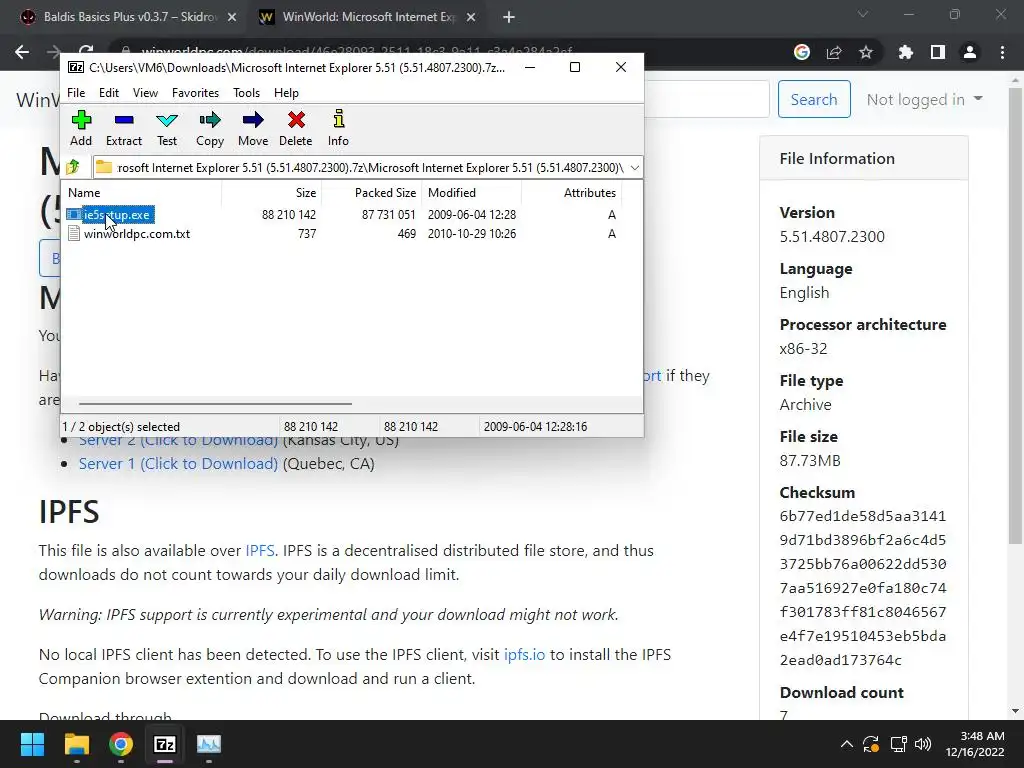This screenshot has height=768, width=1024.
Task: Open Chrome's three-dot menu
Action: click(x=1002, y=52)
